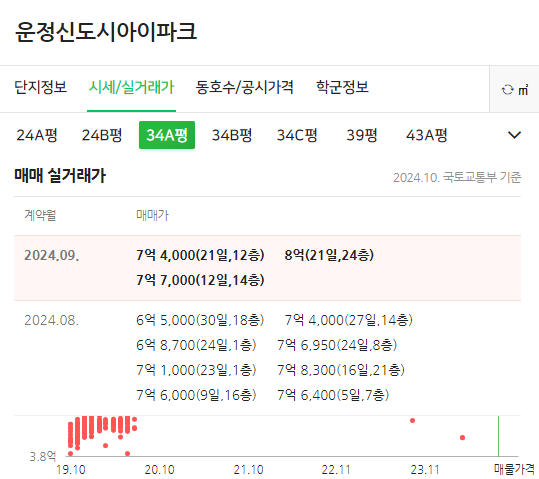Open the 학군정보 tab
The height and width of the screenshot is (479, 539).
pyautogui.click(x=342, y=87)
